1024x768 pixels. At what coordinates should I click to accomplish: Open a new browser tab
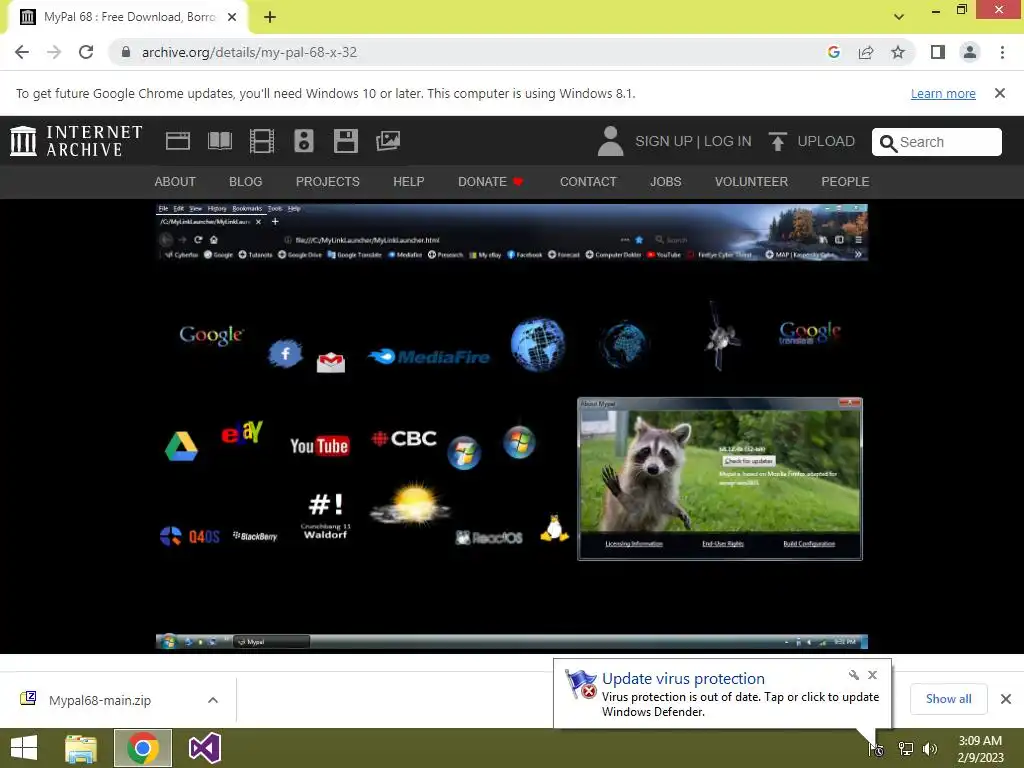(270, 17)
